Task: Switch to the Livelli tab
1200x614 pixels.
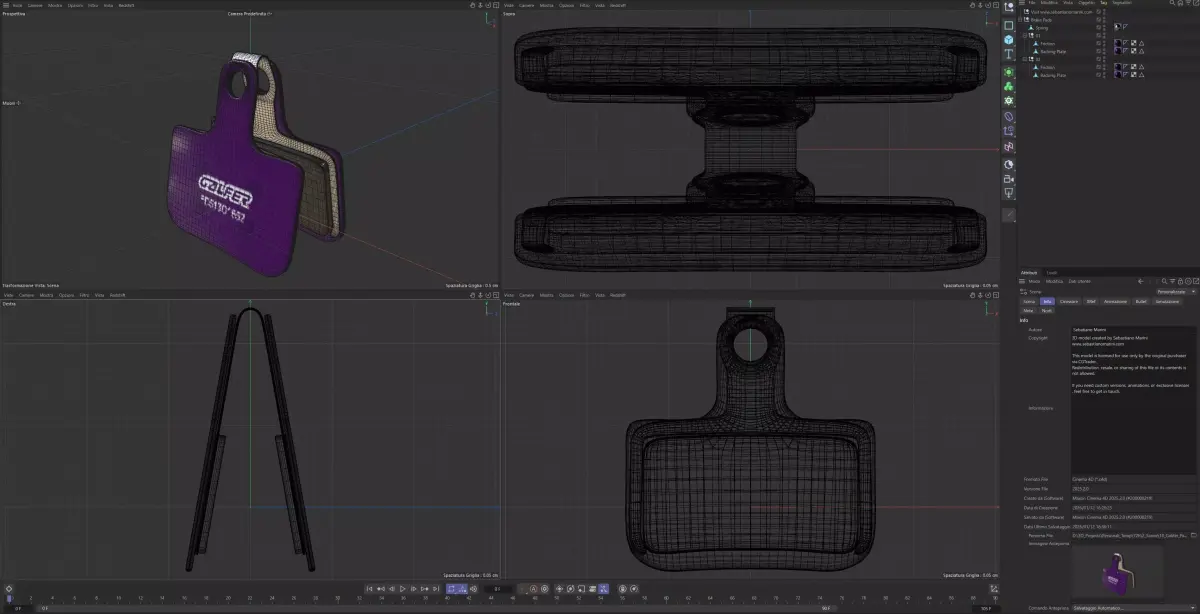Action: (x=1052, y=272)
